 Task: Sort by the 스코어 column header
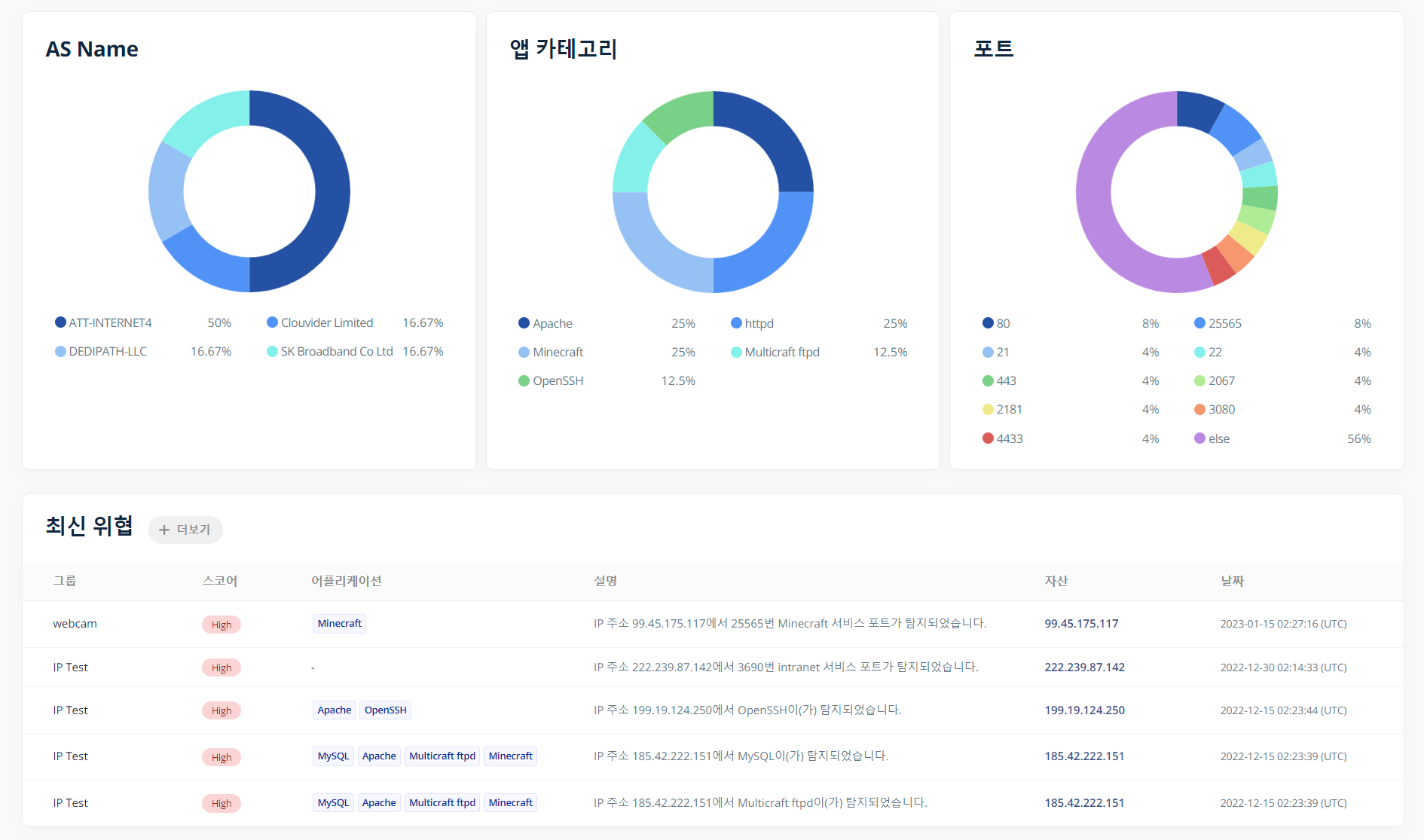[220, 581]
